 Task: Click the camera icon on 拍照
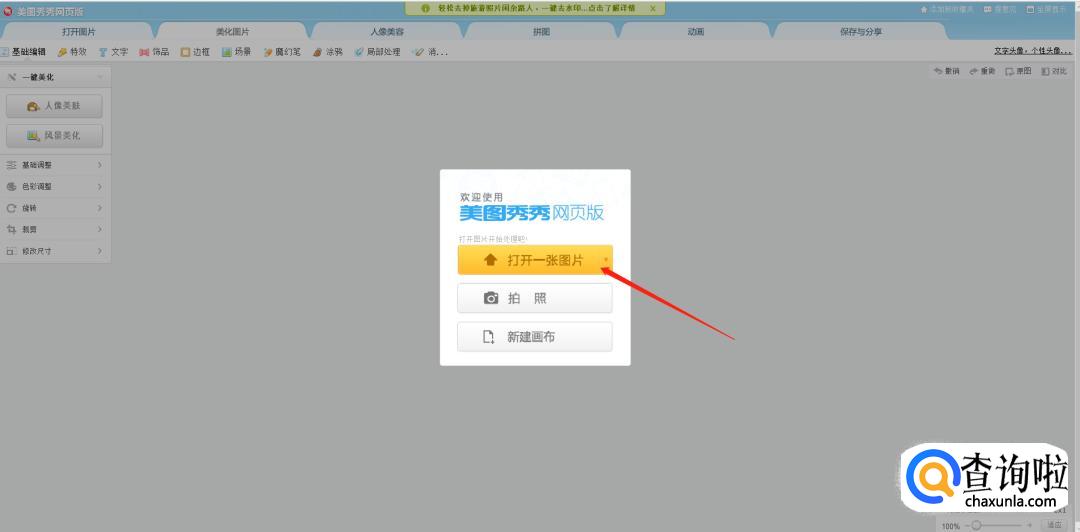tap(490, 298)
